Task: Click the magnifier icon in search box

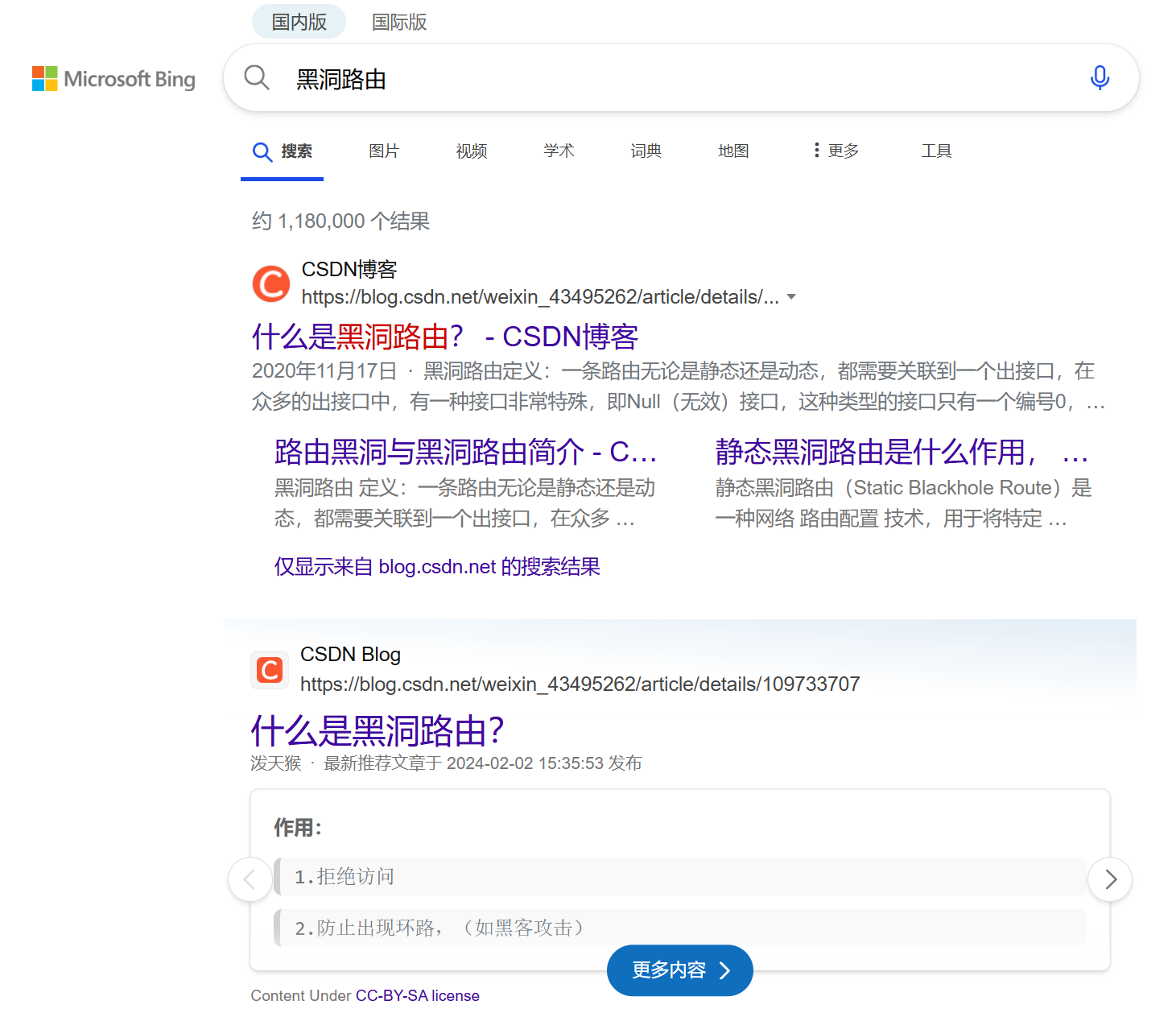Action: click(x=257, y=77)
